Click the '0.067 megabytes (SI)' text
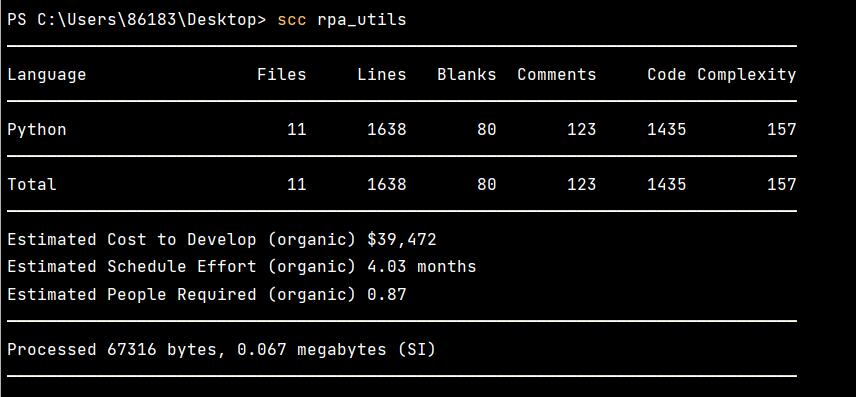 pos(336,349)
